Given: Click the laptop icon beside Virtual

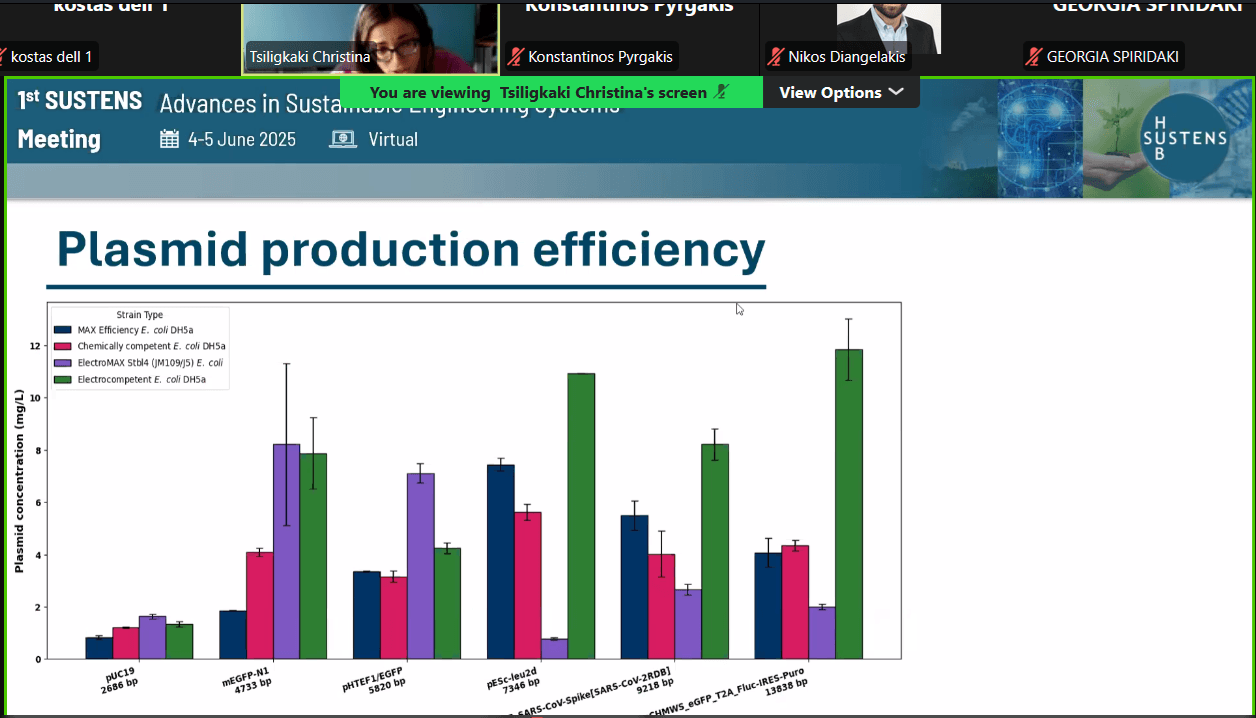Looking at the screenshot, I should click(x=343, y=139).
